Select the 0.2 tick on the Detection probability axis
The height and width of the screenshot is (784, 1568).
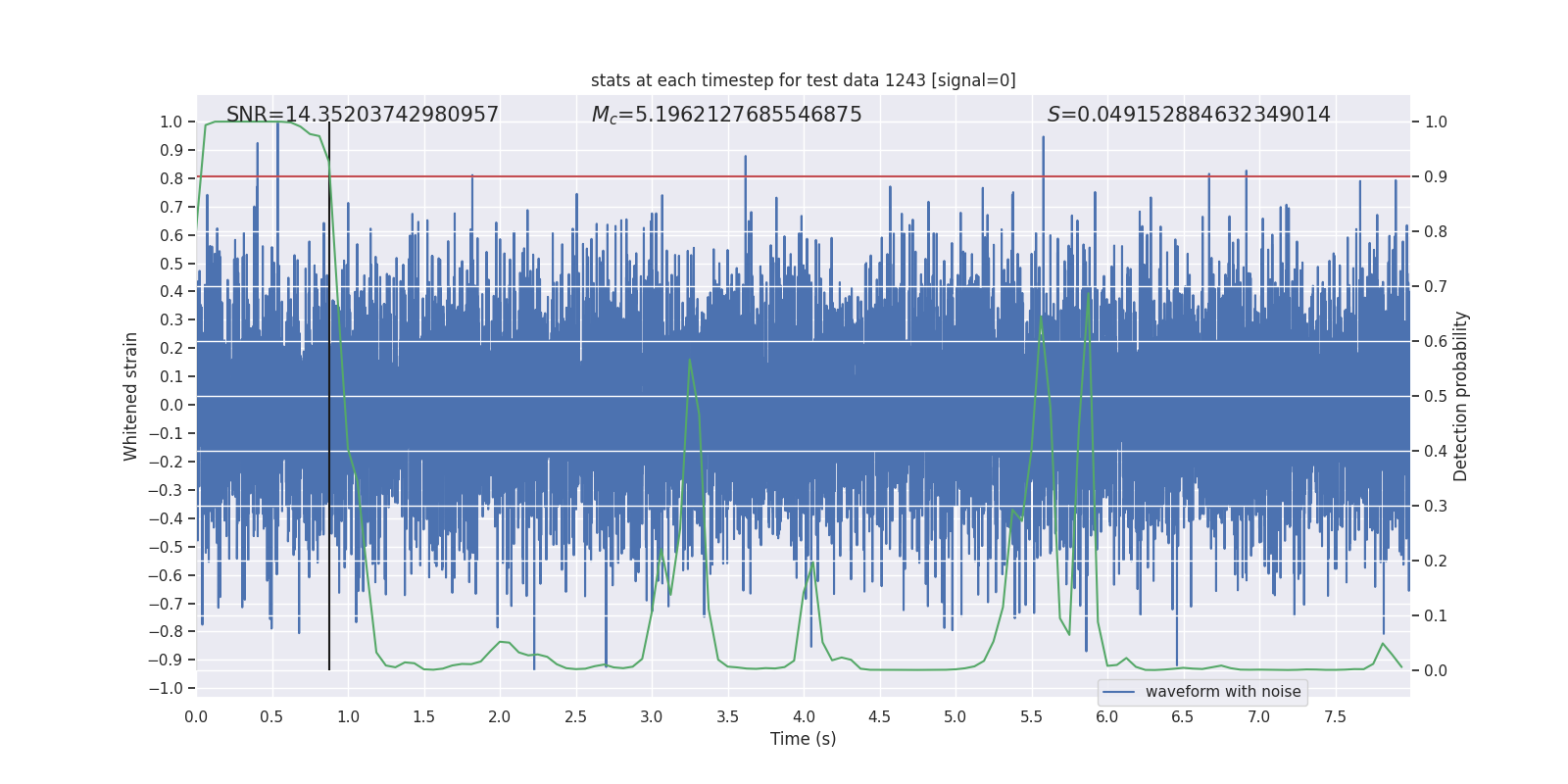click(1436, 561)
